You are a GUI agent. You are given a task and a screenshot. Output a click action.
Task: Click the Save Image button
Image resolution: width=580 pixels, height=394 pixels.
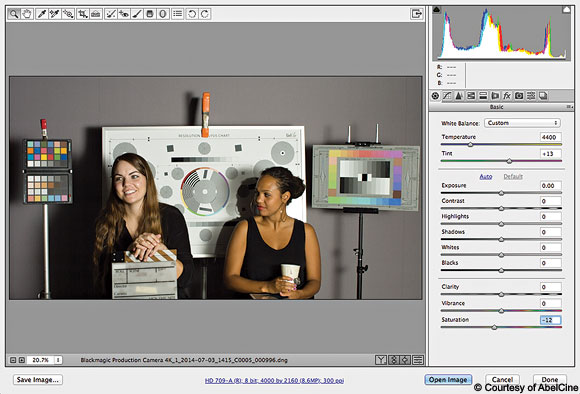tap(38, 380)
